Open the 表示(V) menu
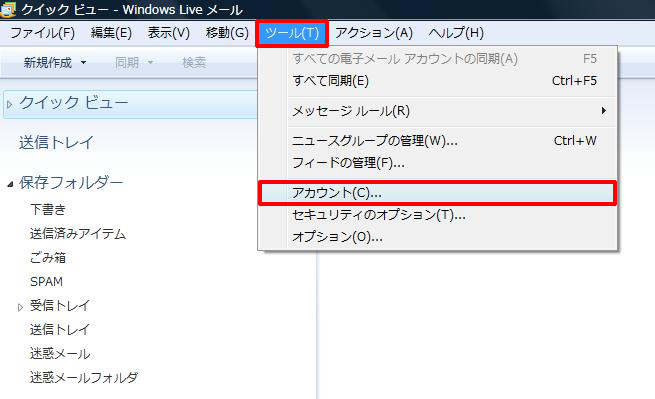 click(x=169, y=33)
